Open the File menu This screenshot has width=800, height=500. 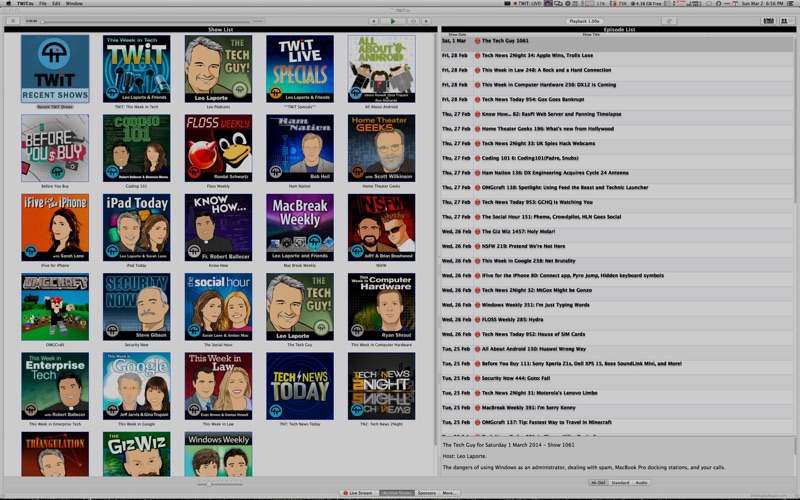43,3
